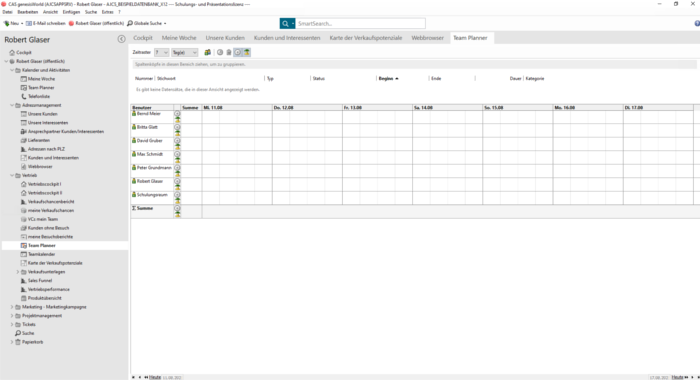This screenshot has height=380, width=700.
Task: Open the SmartSearch options dropdown arrow
Action: click(293, 24)
